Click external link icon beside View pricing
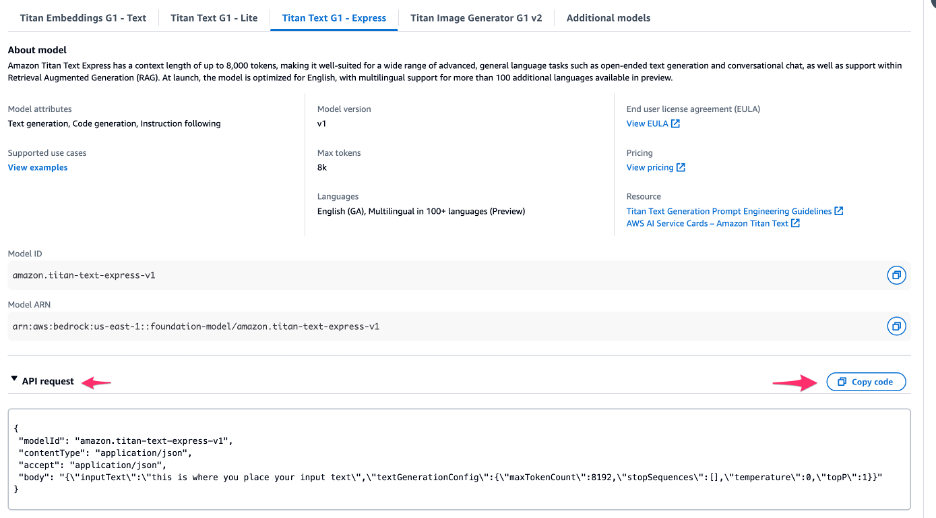This screenshot has height=518, width=936. [681, 168]
